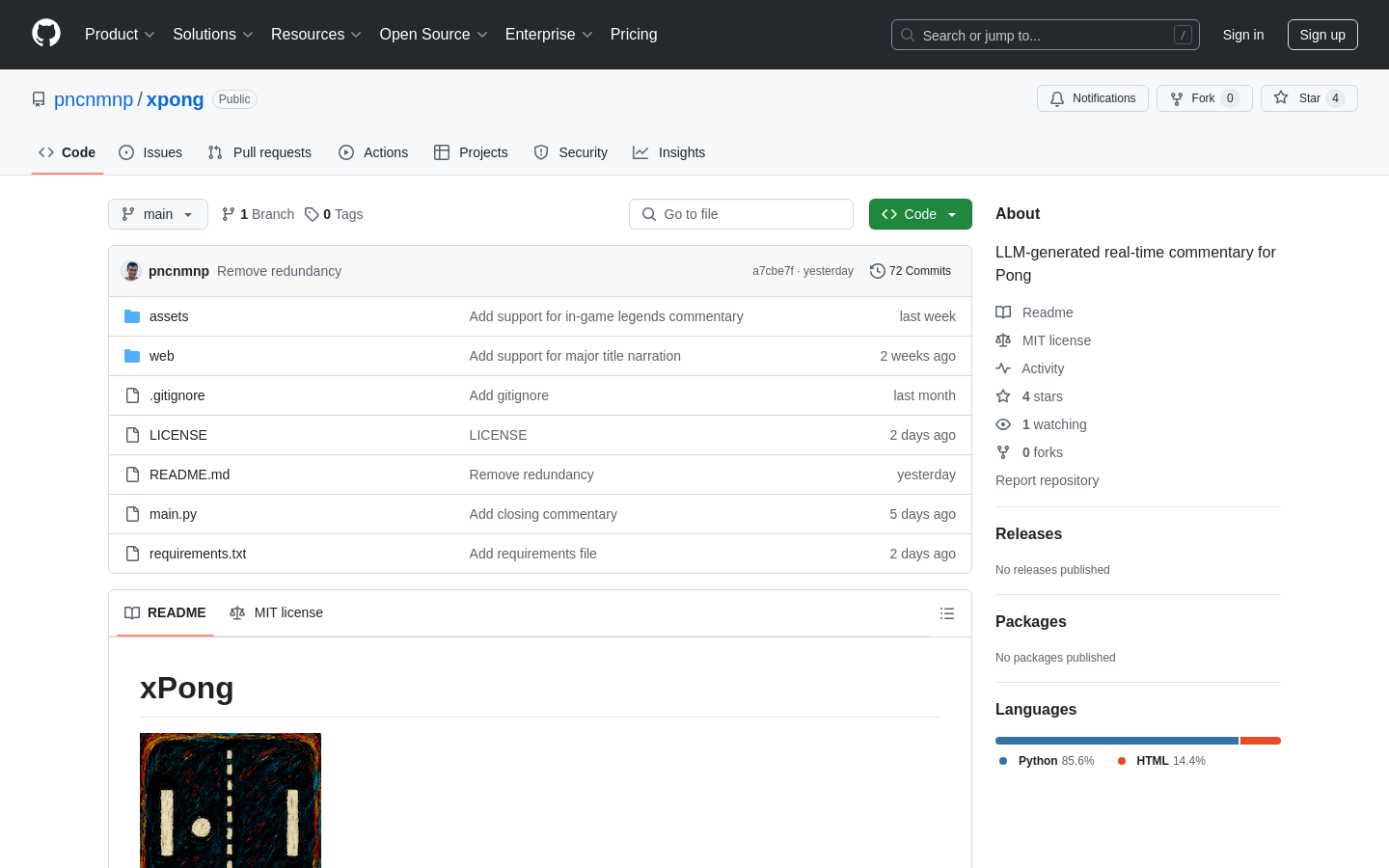
Task: Switch to the MIT license tab
Action: (276, 613)
